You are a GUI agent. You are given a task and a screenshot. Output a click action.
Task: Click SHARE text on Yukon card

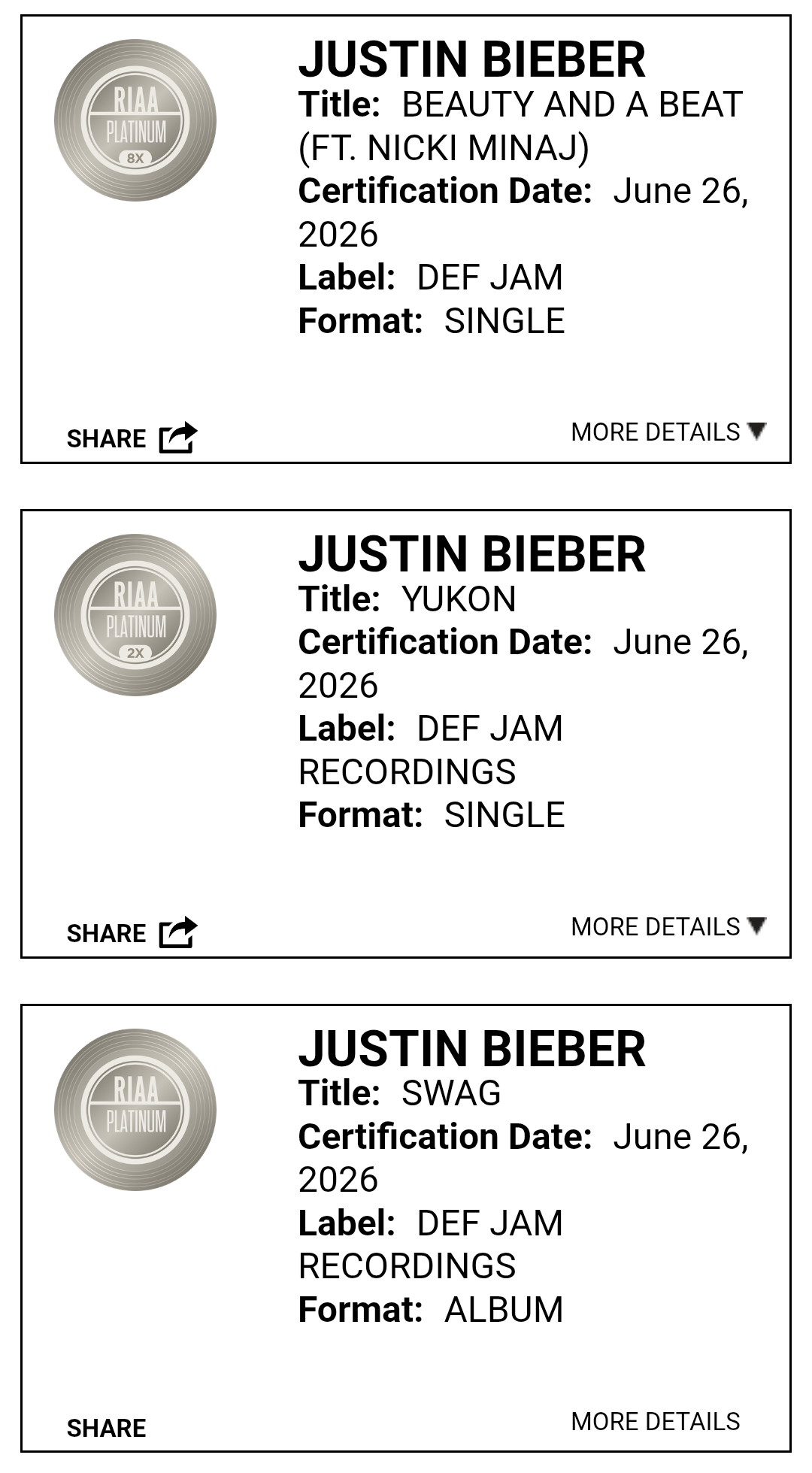tap(106, 933)
